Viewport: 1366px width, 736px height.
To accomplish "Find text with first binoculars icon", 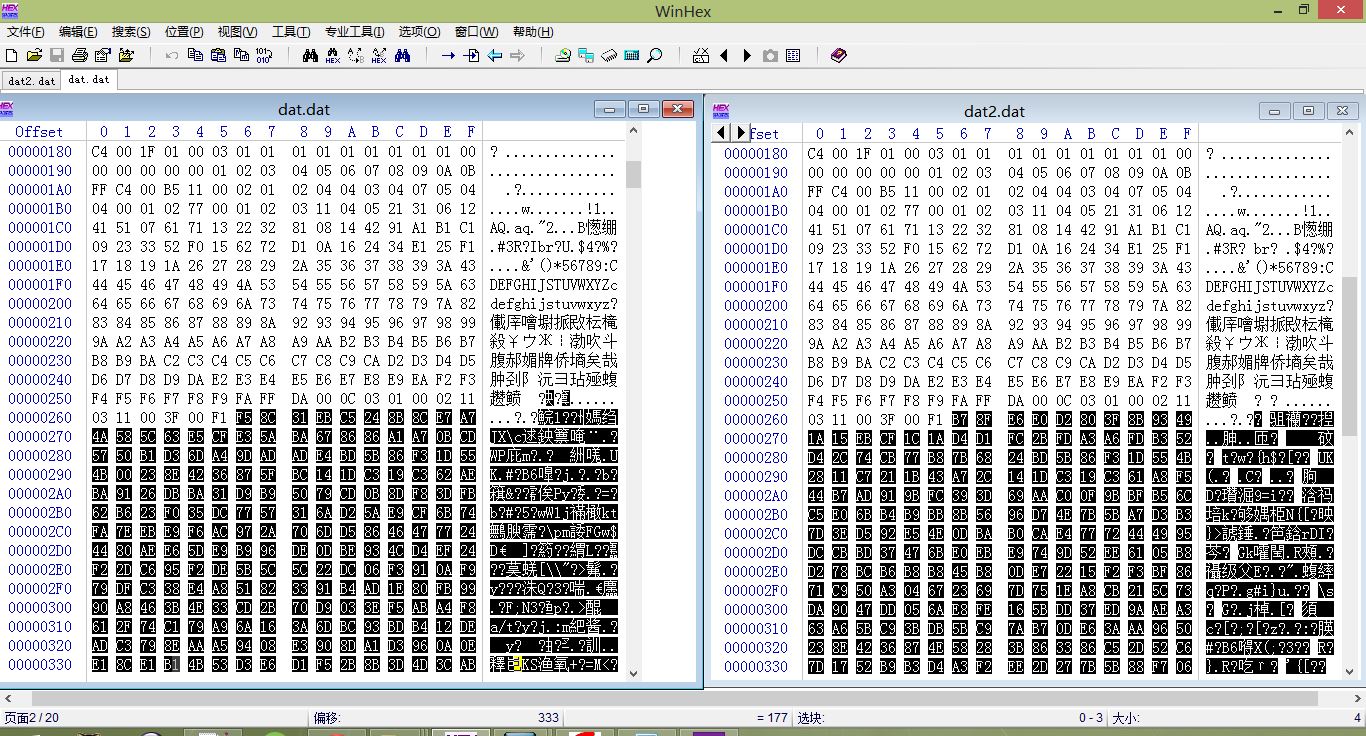I will [x=311, y=55].
